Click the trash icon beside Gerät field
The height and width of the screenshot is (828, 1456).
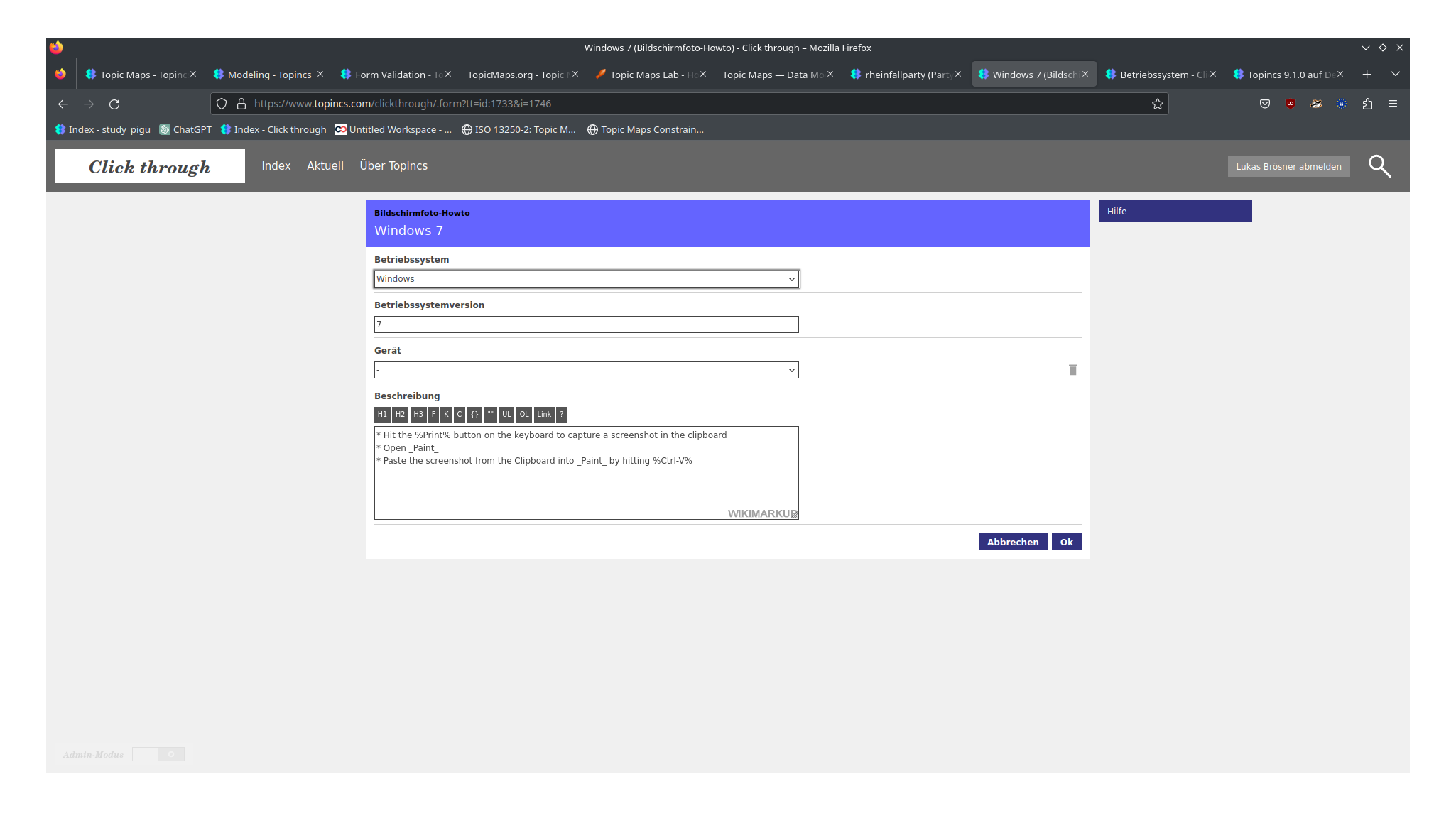click(1072, 370)
